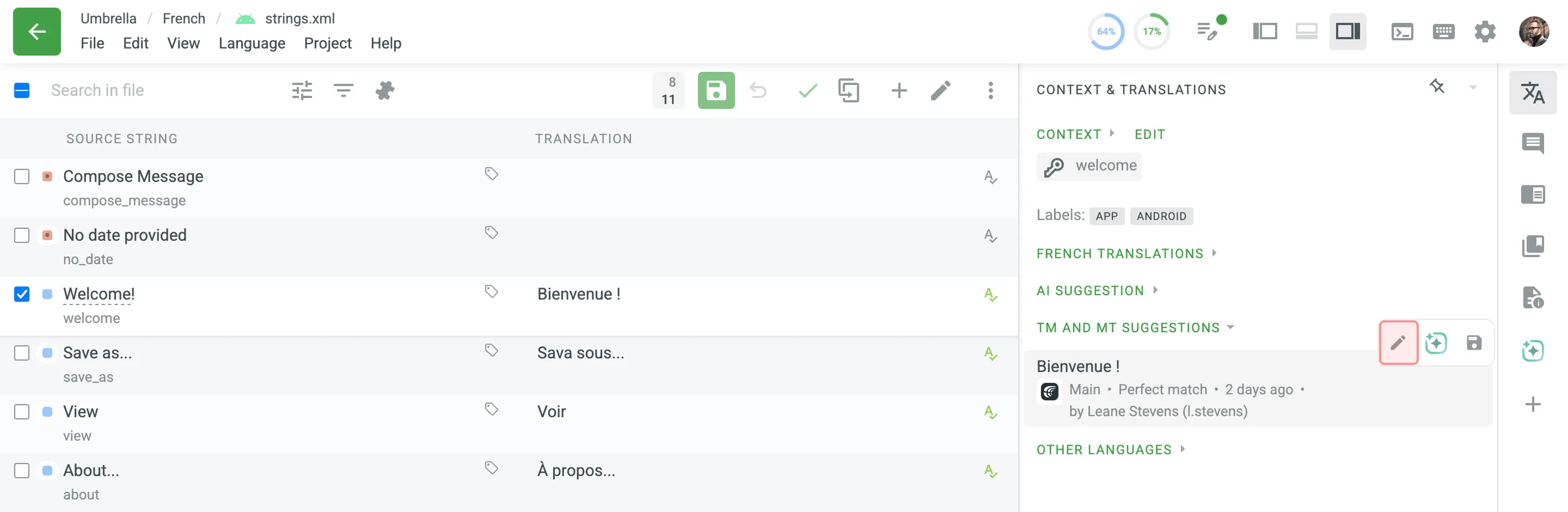Click the Umbrella breadcrumb link

pos(108,19)
